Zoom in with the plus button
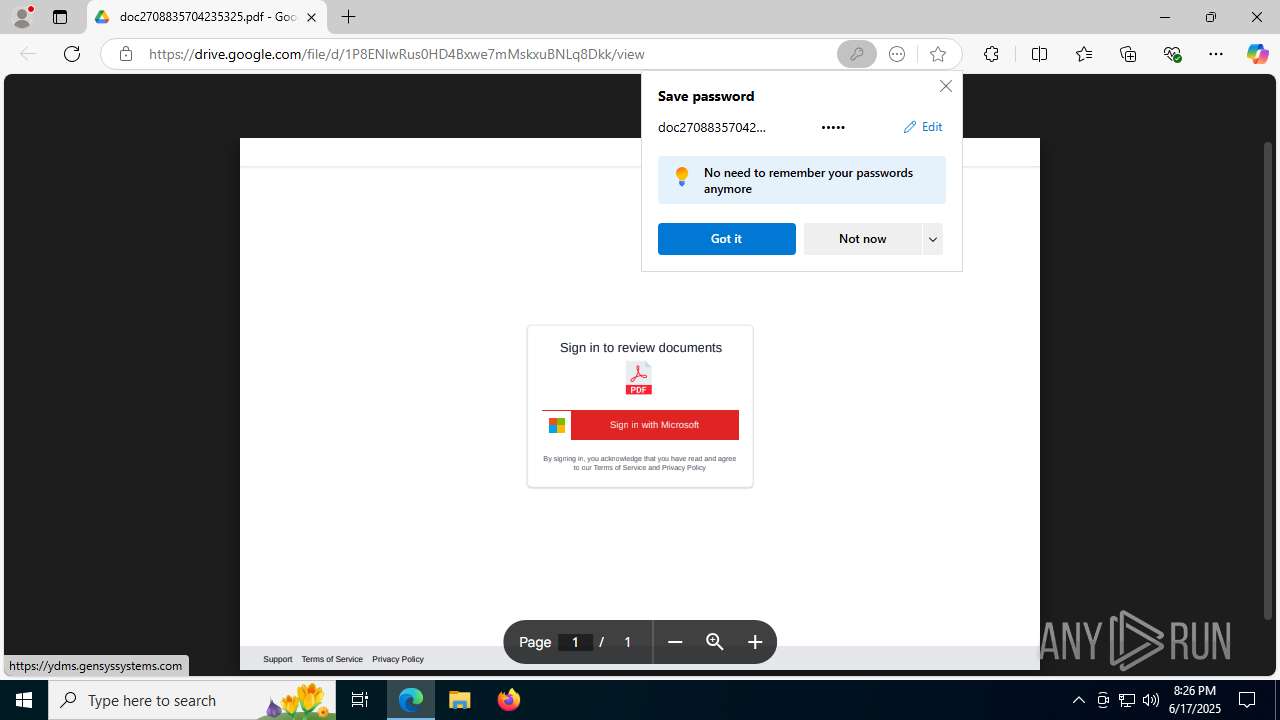The width and height of the screenshot is (1280, 720). click(755, 642)
